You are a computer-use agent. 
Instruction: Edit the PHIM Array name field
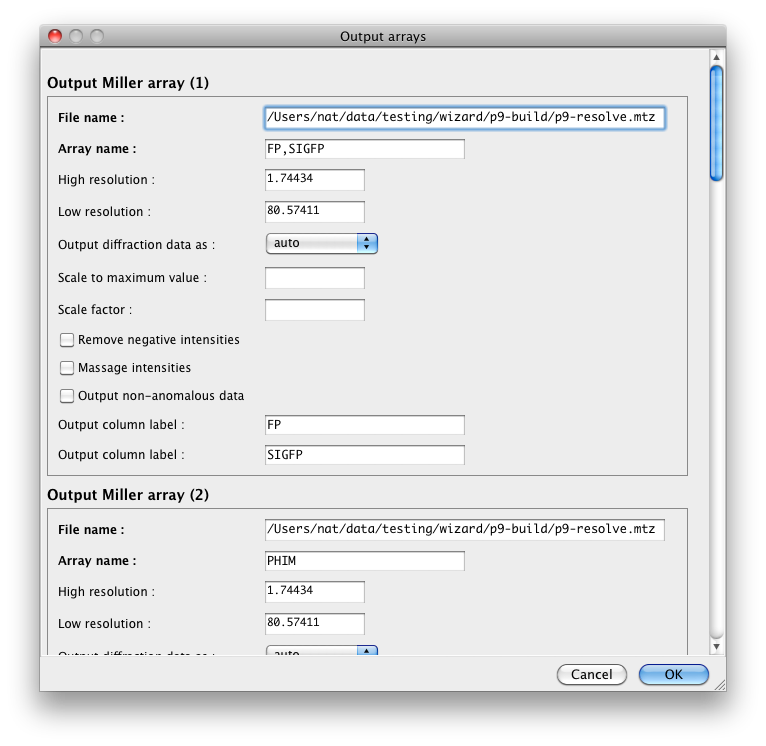[x=364, y=561]
